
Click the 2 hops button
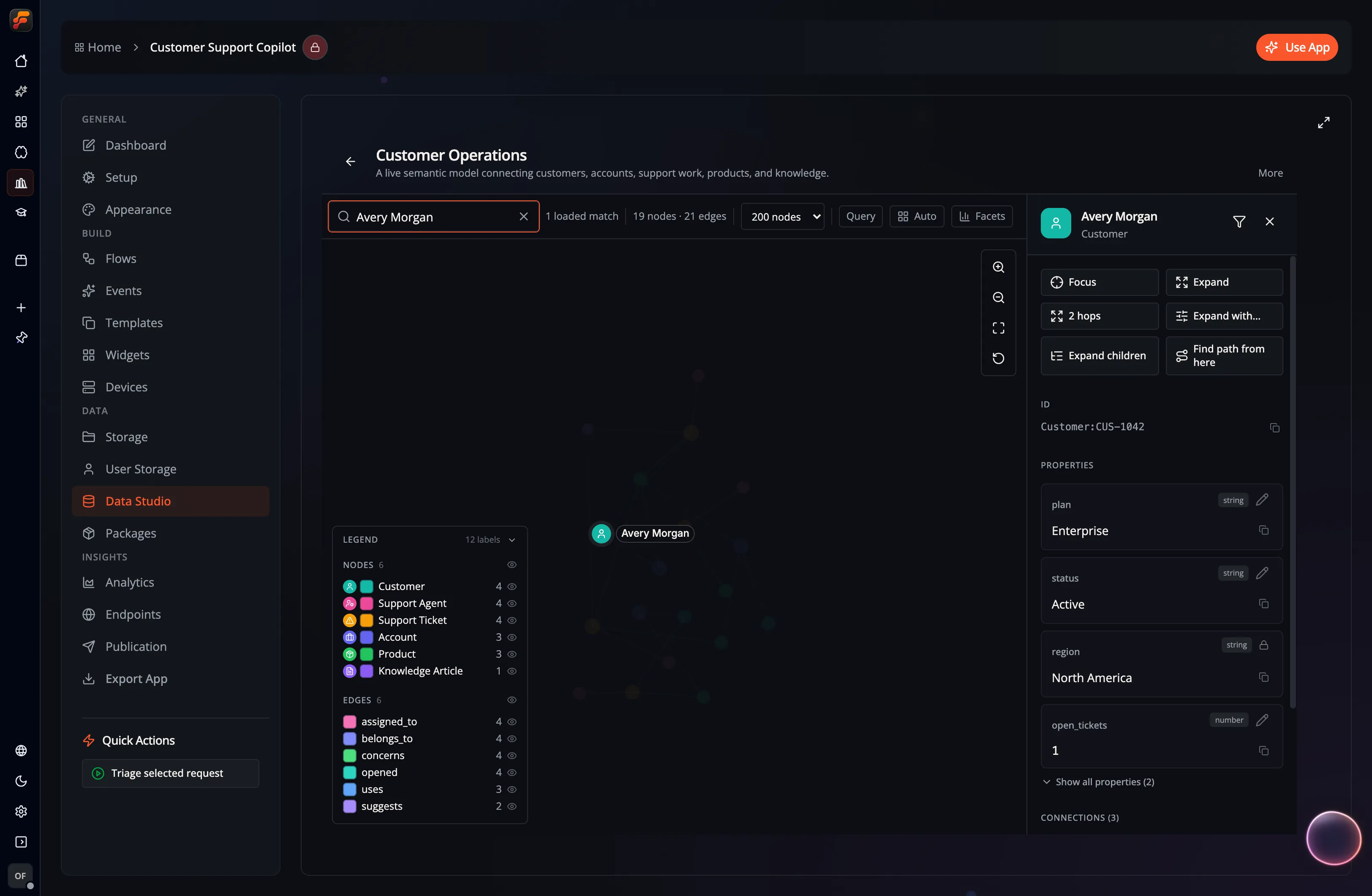click(x=1099, y=316)
